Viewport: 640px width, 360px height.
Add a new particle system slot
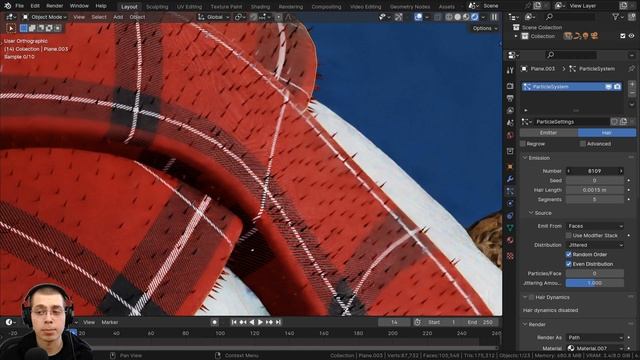pyautogui.click(x=632, y=84)
